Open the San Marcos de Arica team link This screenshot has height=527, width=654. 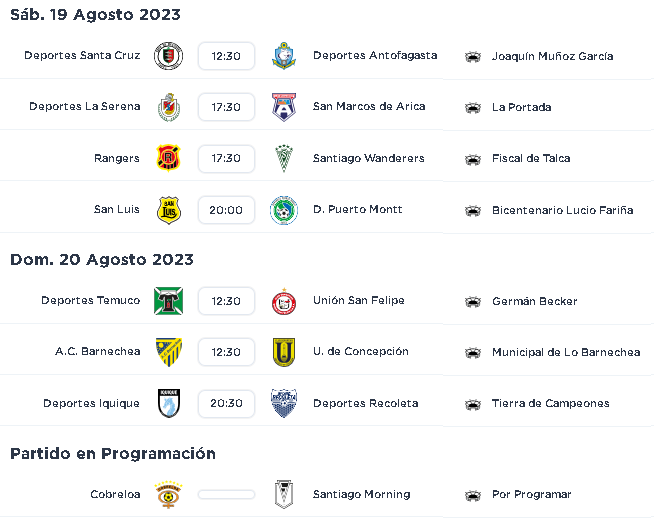click(x=369, y=106)
